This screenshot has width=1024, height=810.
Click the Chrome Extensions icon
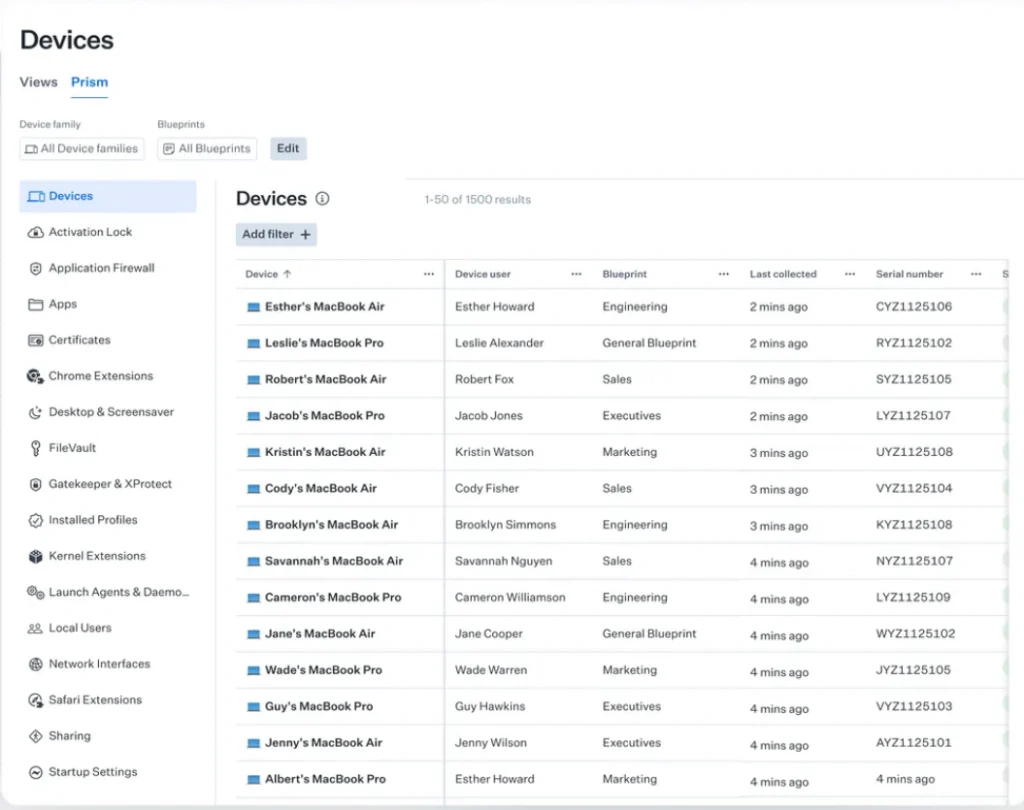click(x=36, y=376)
